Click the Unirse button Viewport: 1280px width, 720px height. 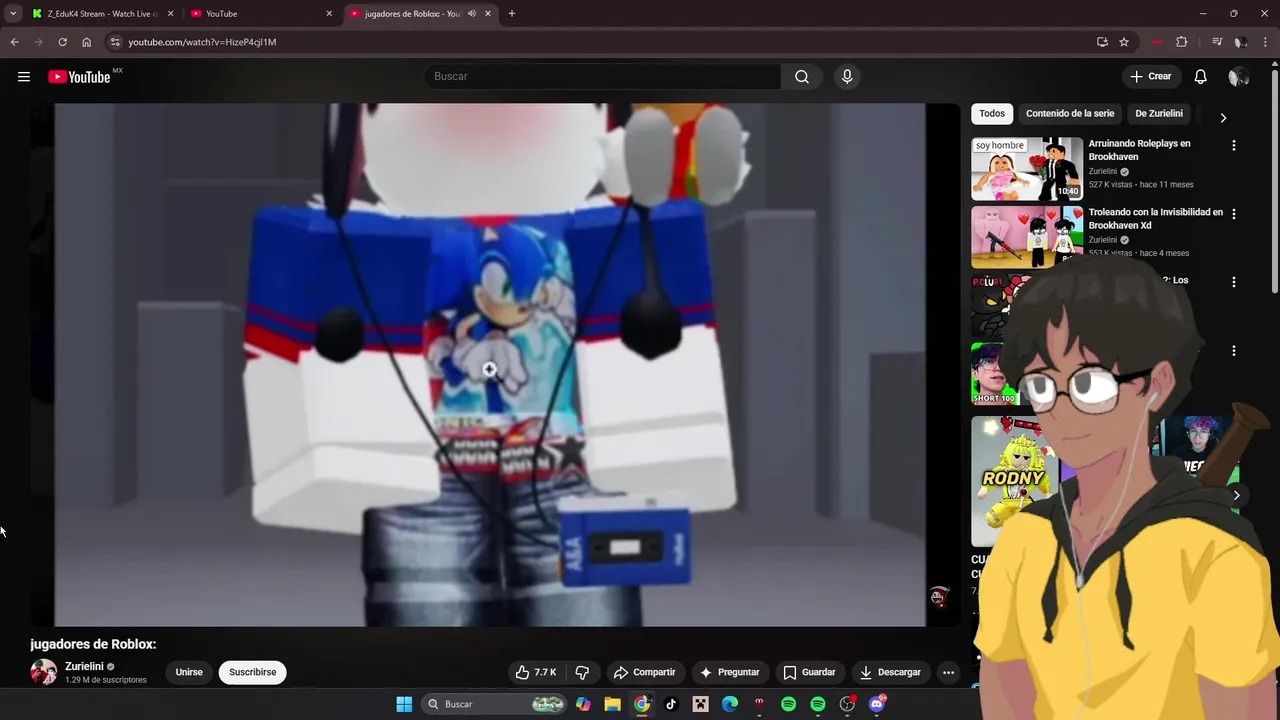[x=189, y=672]
